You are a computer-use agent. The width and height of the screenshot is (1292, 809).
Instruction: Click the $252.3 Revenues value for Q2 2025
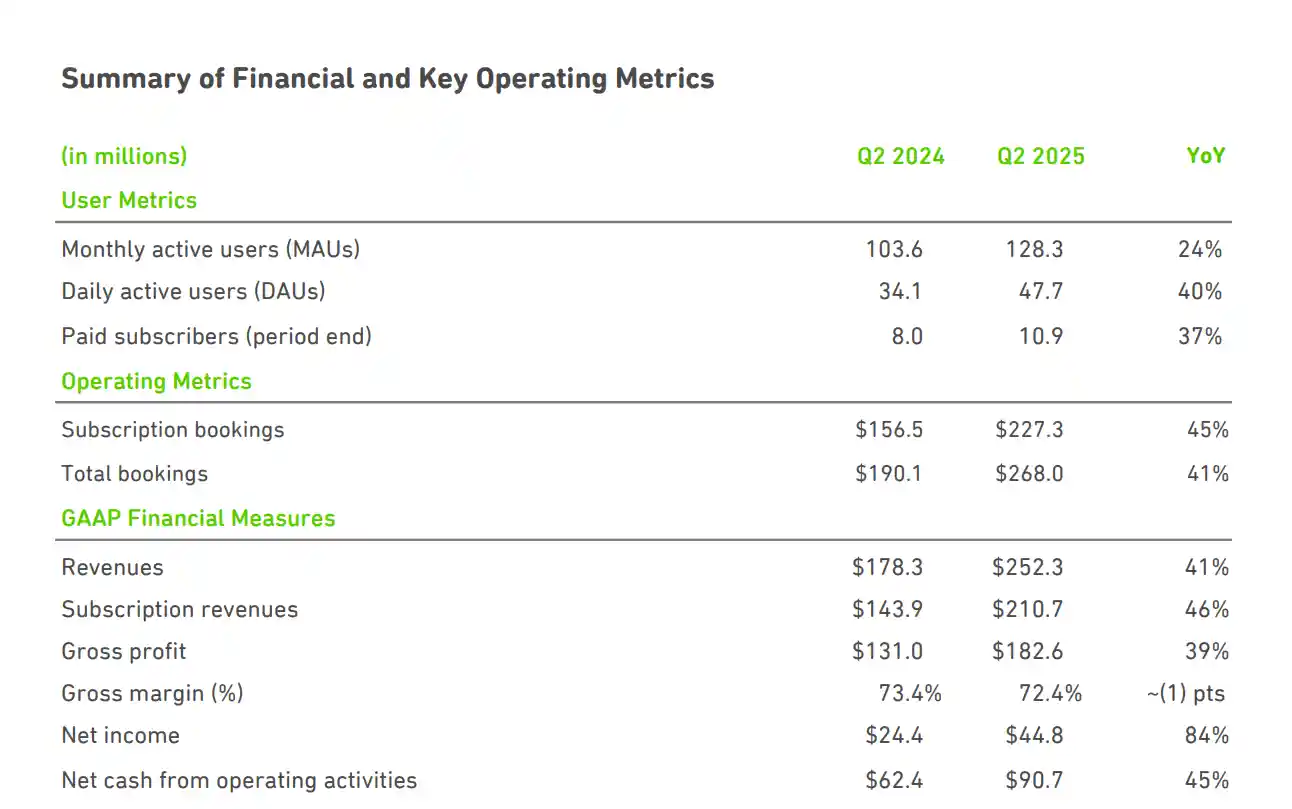[x=1027, y=568]
